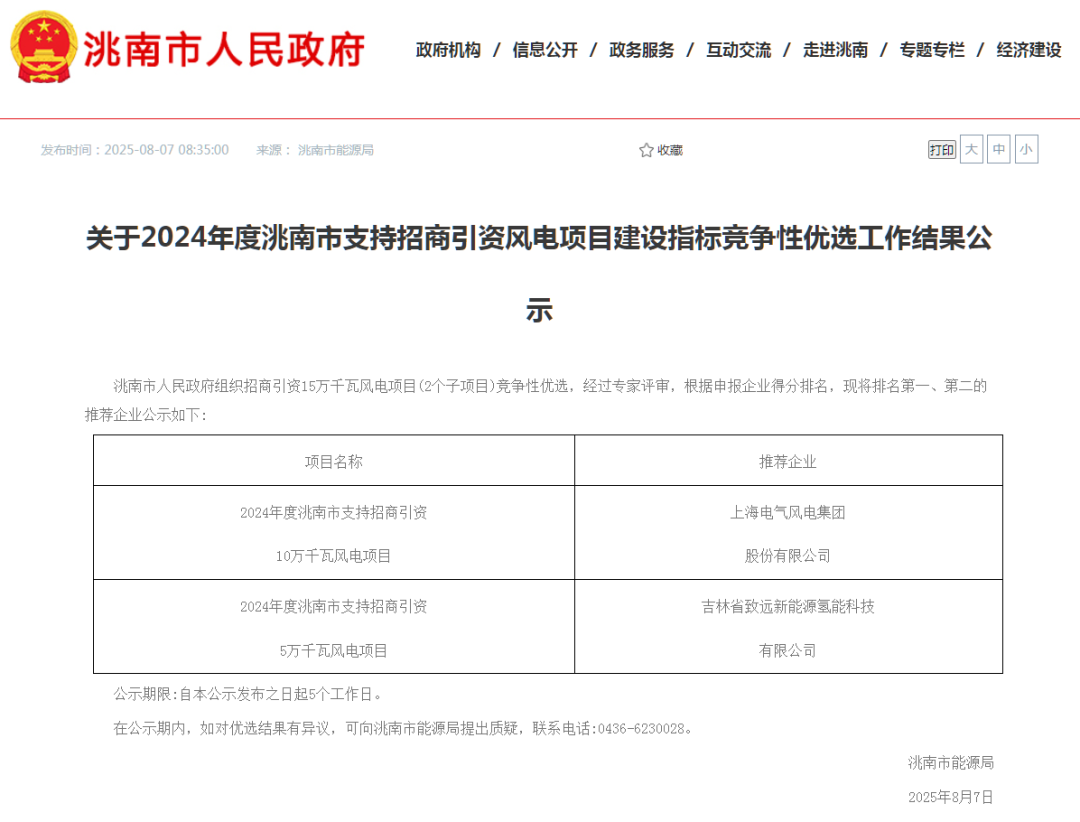This screenshot has width=1080, height=822.
Task: Go to the 政务服务 section
Action: click(x=642, y=50)
